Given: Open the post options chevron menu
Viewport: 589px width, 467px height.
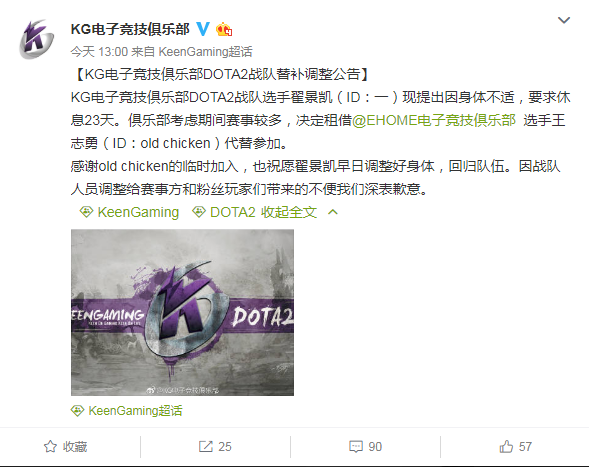Looking at the screenshot, I should tap(564, 20).
